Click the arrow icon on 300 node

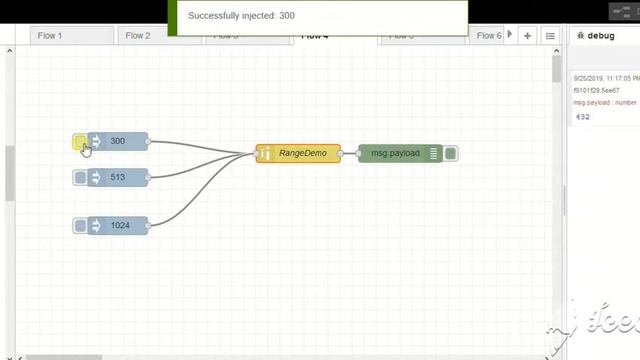coord(96,142)
